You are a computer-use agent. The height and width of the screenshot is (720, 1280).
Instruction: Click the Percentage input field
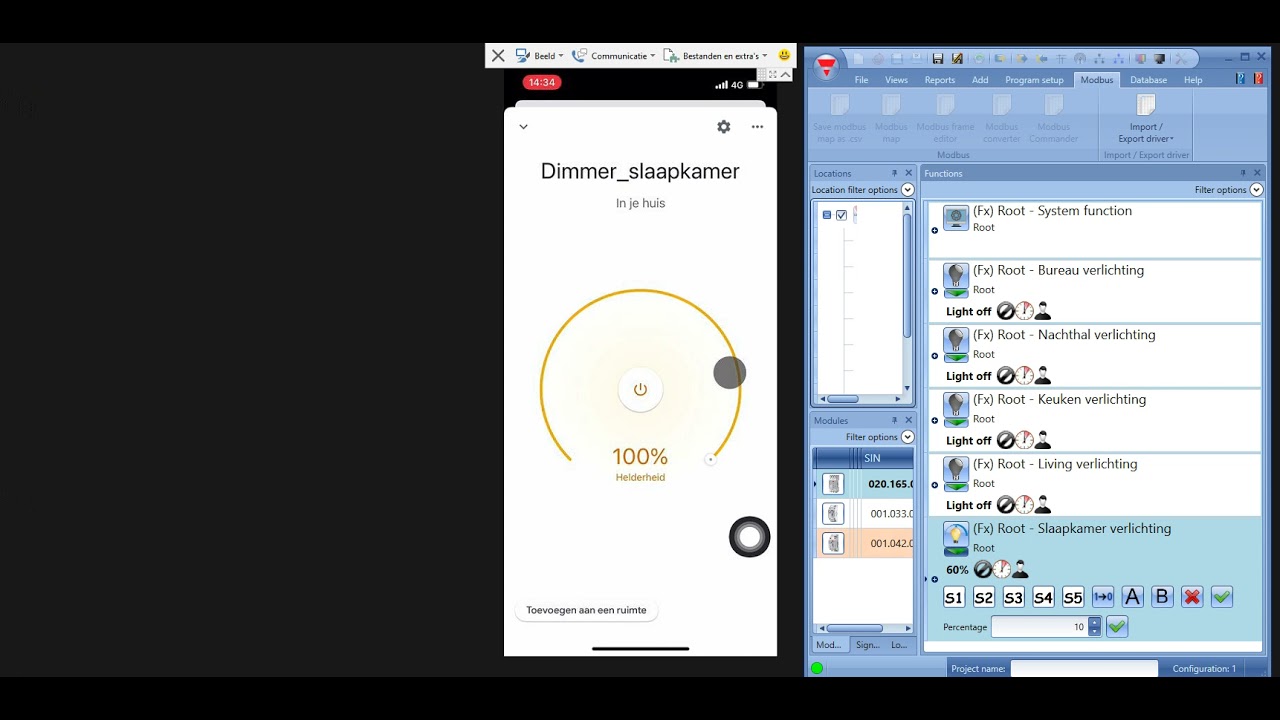point(1039,627)
